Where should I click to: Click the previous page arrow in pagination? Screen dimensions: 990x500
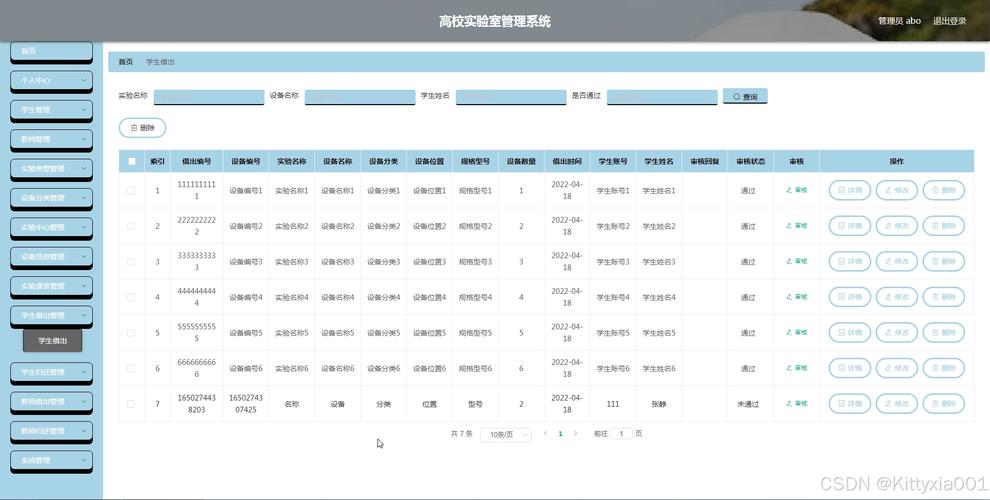[x=546, y=434]
